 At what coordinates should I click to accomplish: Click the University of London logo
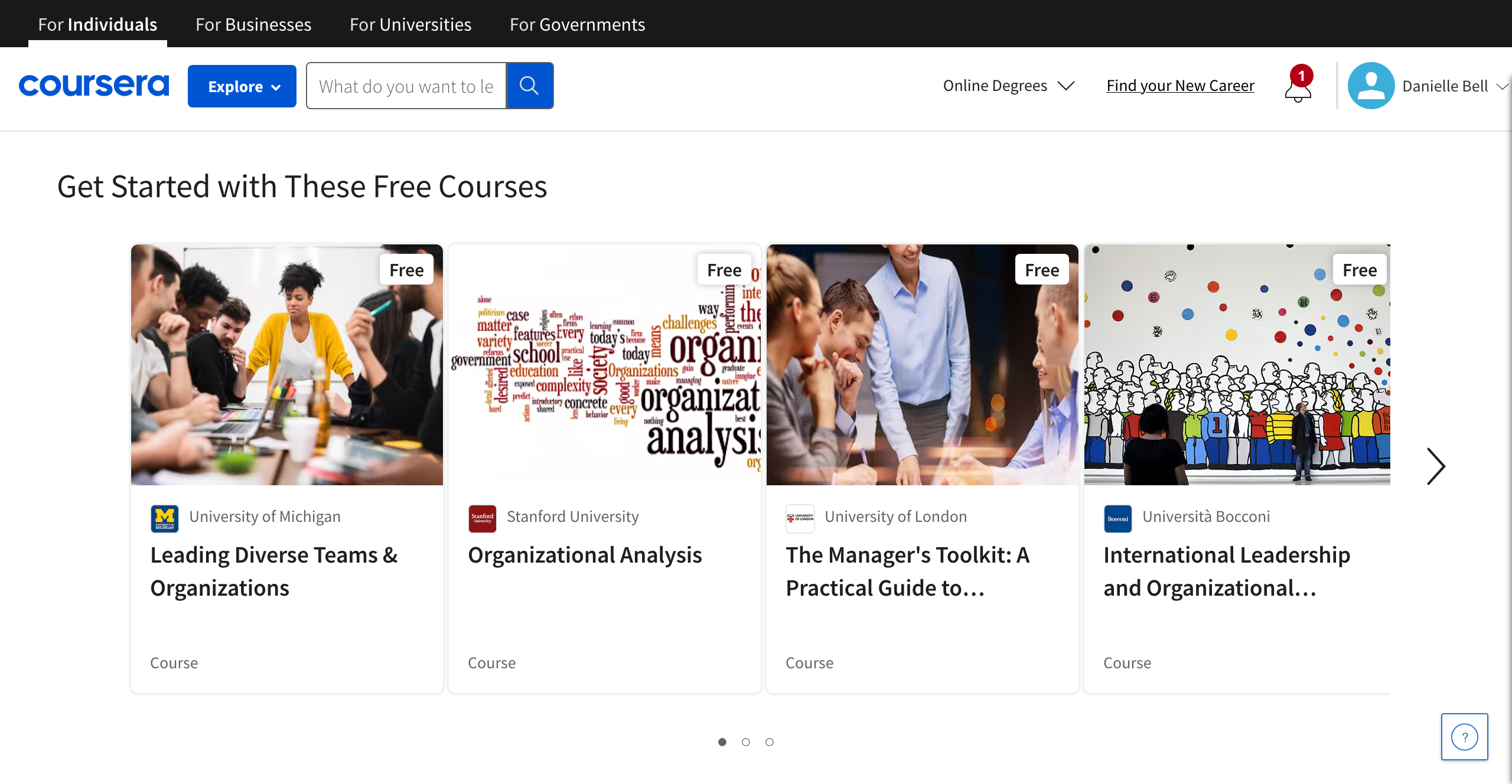(800, 518)
